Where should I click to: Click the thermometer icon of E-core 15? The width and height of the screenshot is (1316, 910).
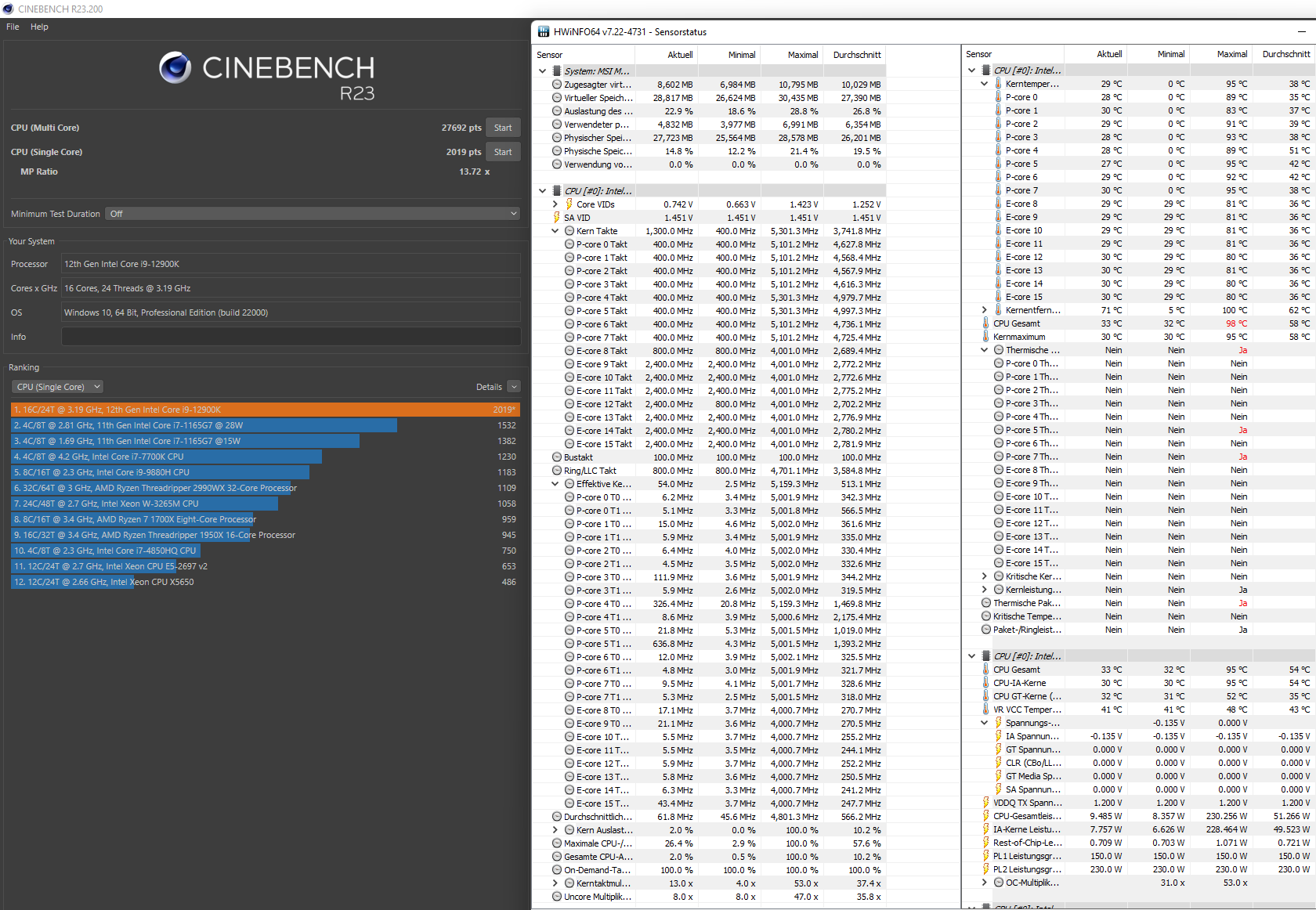(x=999, y=297)
